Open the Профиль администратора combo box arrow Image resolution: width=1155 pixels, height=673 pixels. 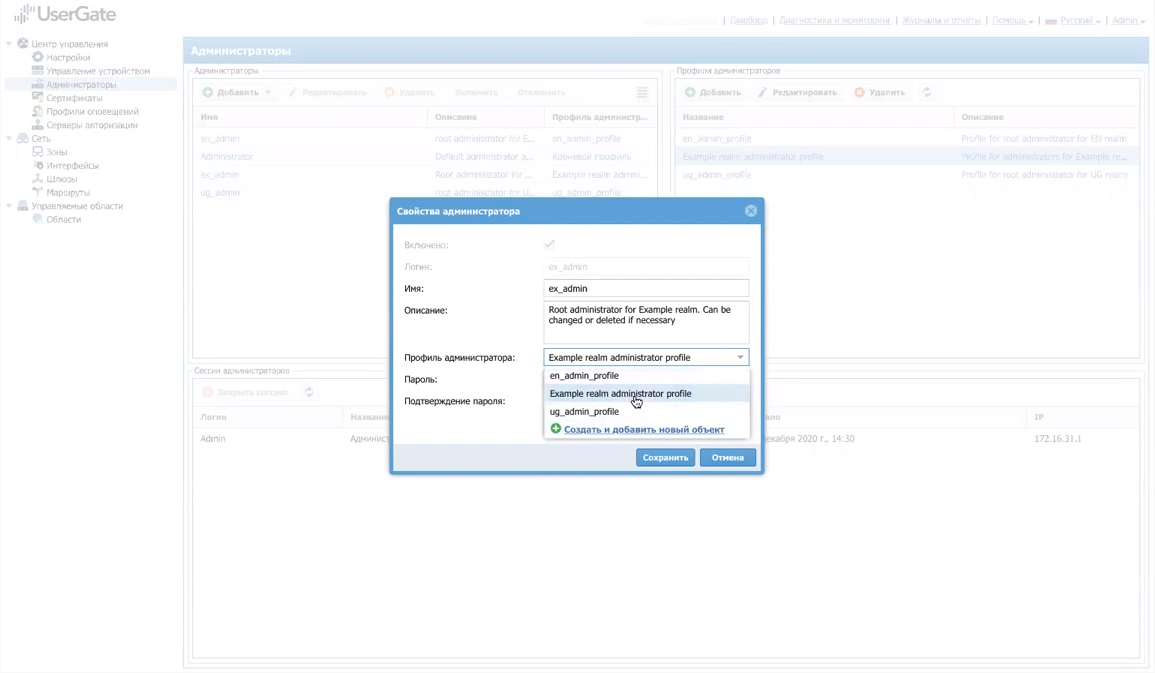740,357
